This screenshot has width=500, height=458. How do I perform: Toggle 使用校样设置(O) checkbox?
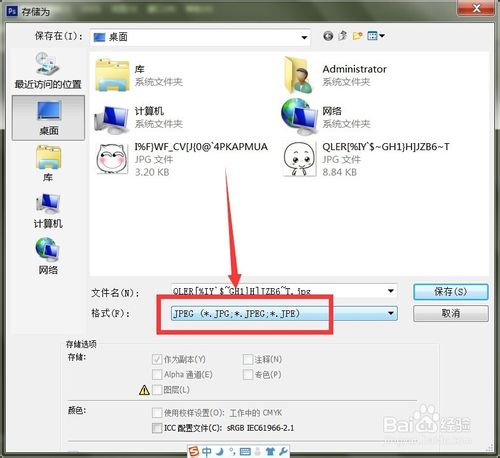tap(157, 413)
